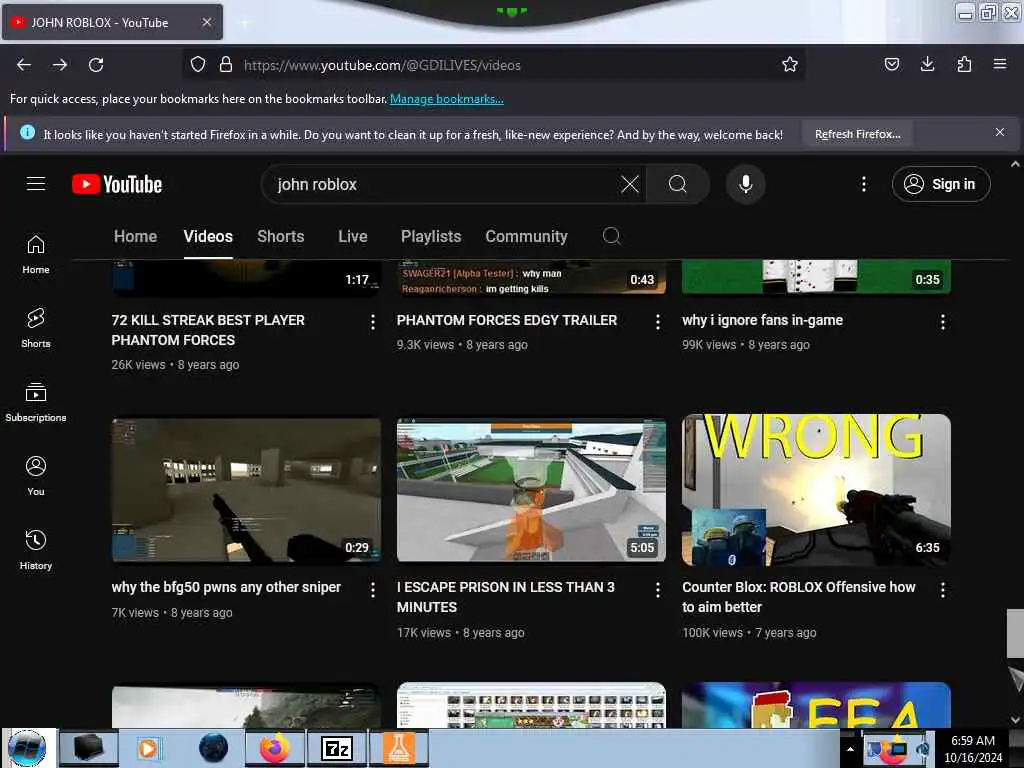Open the taskbar clock showing 6:59 AM
This screenshot has height=768, width=1024.
pyautogui.click(x=972, y=749)
